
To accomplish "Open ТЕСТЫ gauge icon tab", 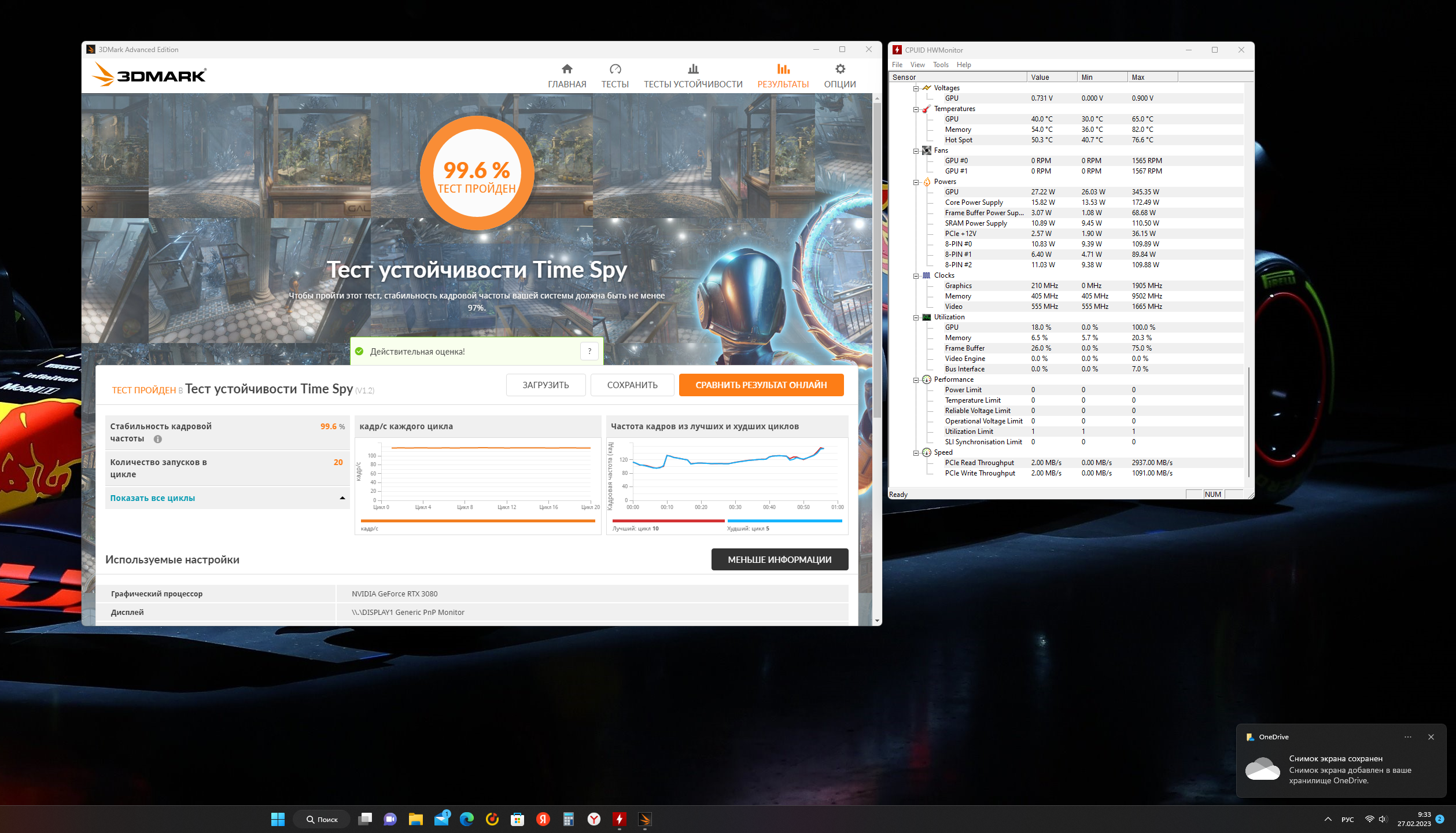I will tap(614, 76).
